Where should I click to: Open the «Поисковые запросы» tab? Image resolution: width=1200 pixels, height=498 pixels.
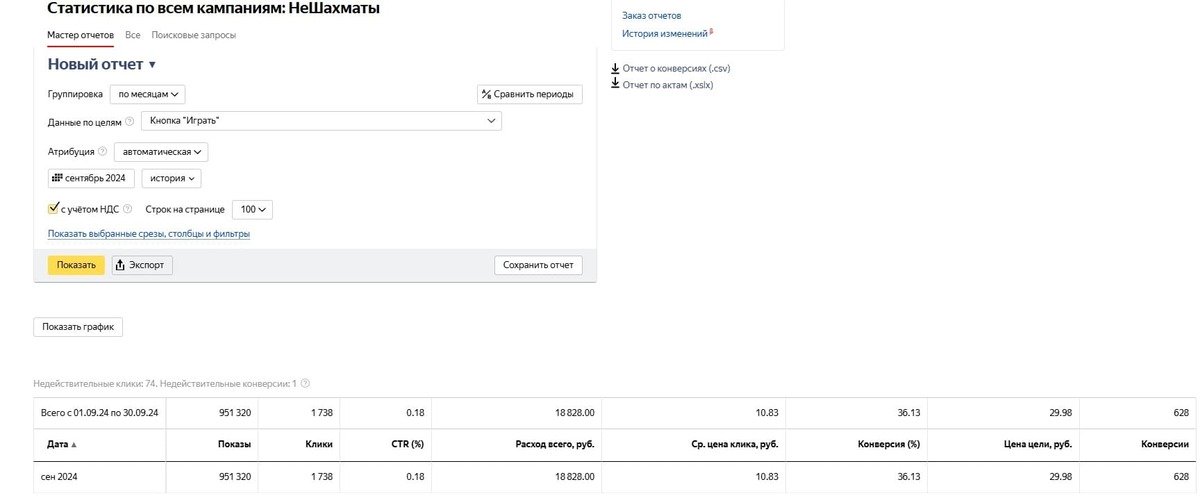(x=194, y=35)
